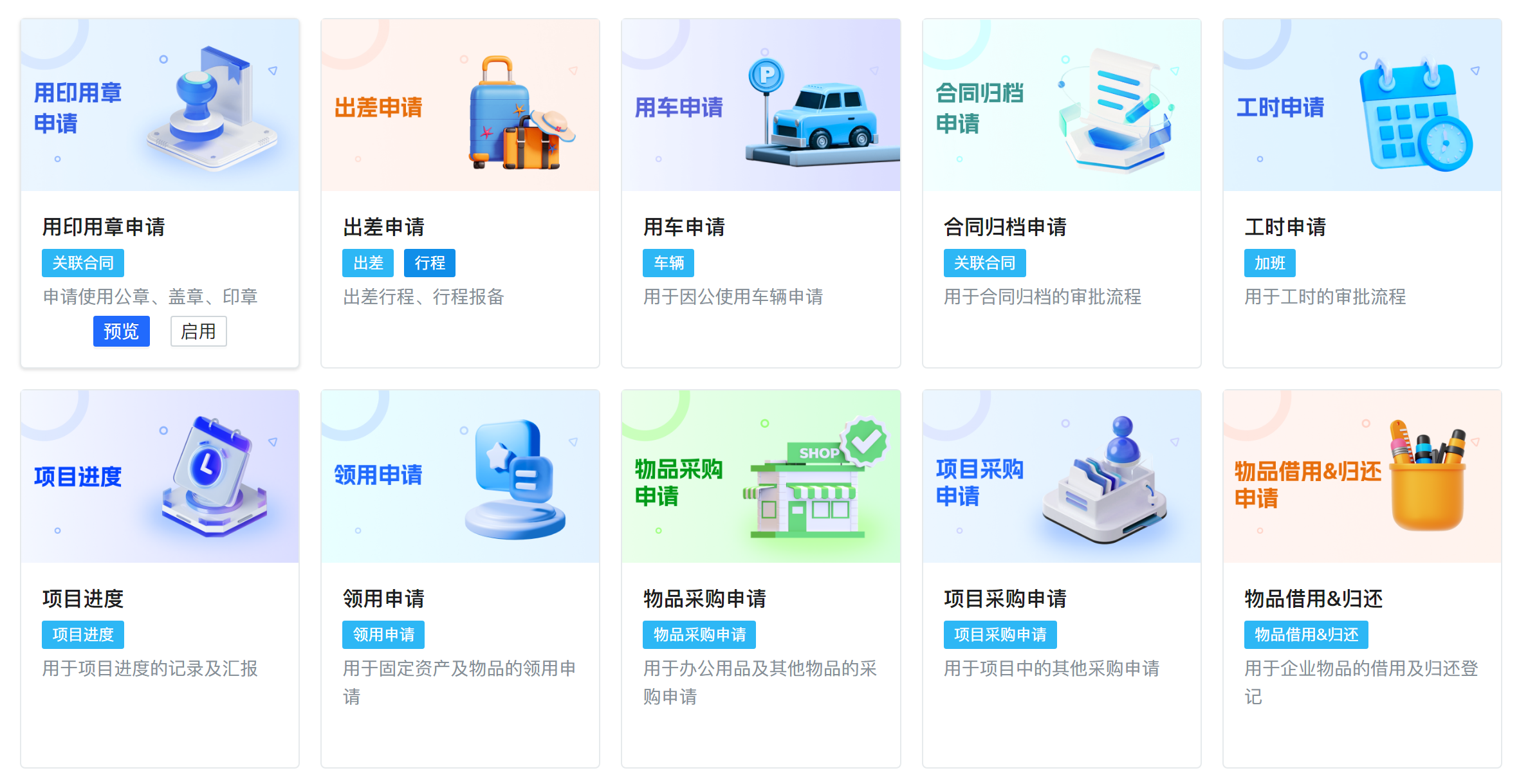Click the 项目进度 clock calendar illustration

(x=214, y=476)
